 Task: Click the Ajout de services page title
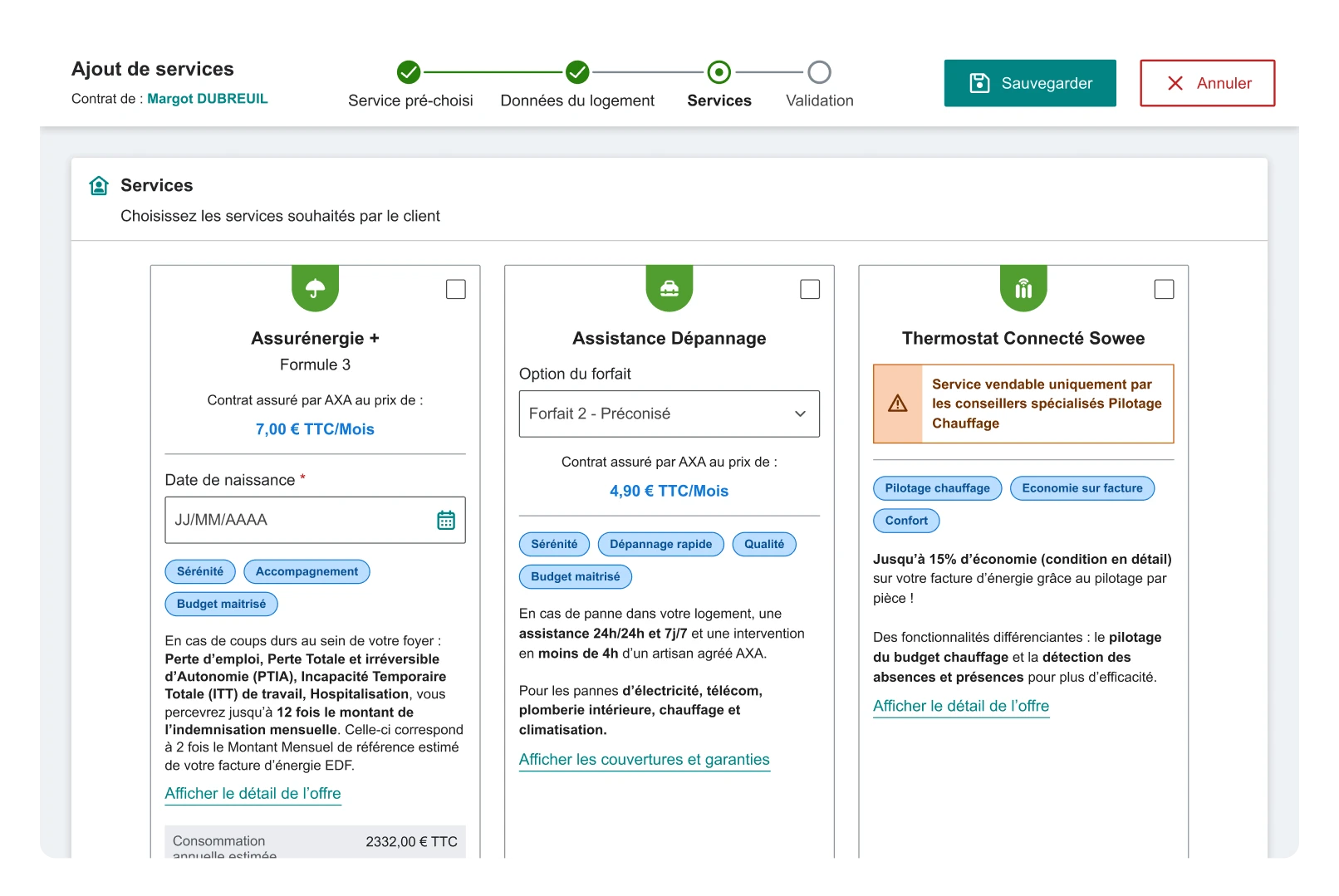tap(153, 69)
